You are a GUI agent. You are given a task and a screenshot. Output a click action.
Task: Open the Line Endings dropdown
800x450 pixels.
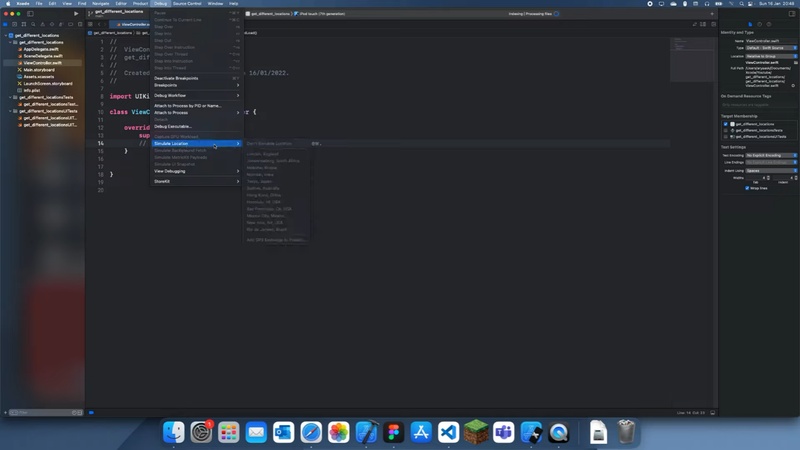771,162
